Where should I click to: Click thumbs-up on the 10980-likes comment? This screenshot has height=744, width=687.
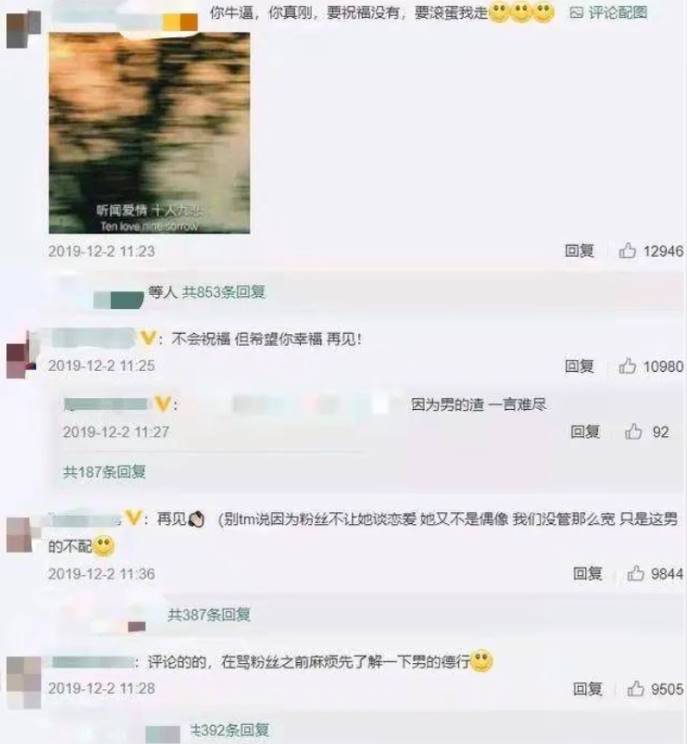[x=627, y=365]
